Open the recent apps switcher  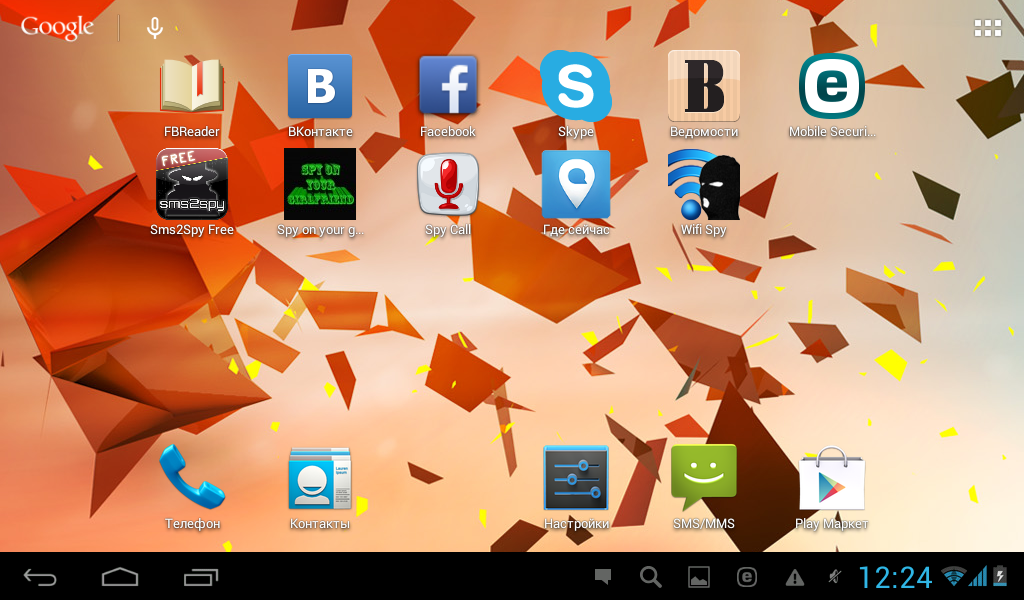(200, 577)
